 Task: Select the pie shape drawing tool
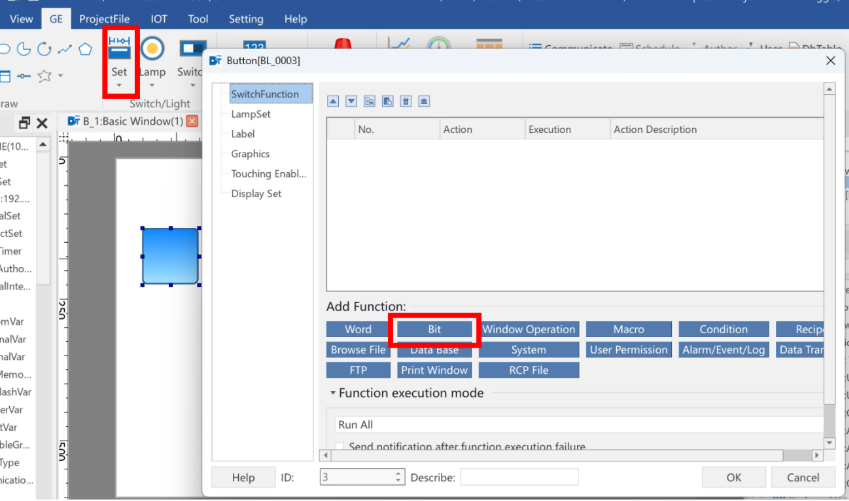click(x=24, y=49)
